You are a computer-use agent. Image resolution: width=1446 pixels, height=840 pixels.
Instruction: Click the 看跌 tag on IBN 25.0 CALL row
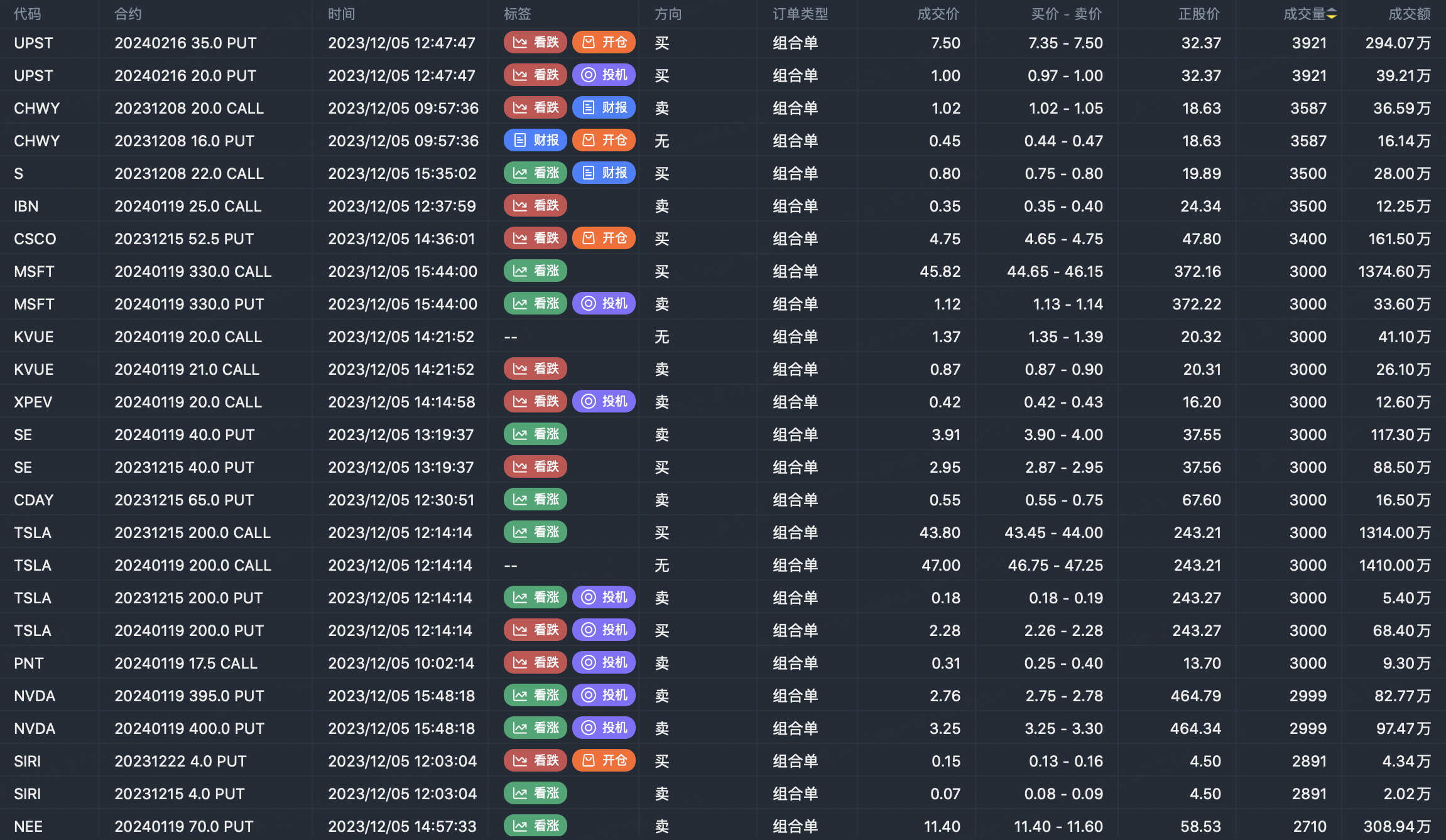coord(535,205)
